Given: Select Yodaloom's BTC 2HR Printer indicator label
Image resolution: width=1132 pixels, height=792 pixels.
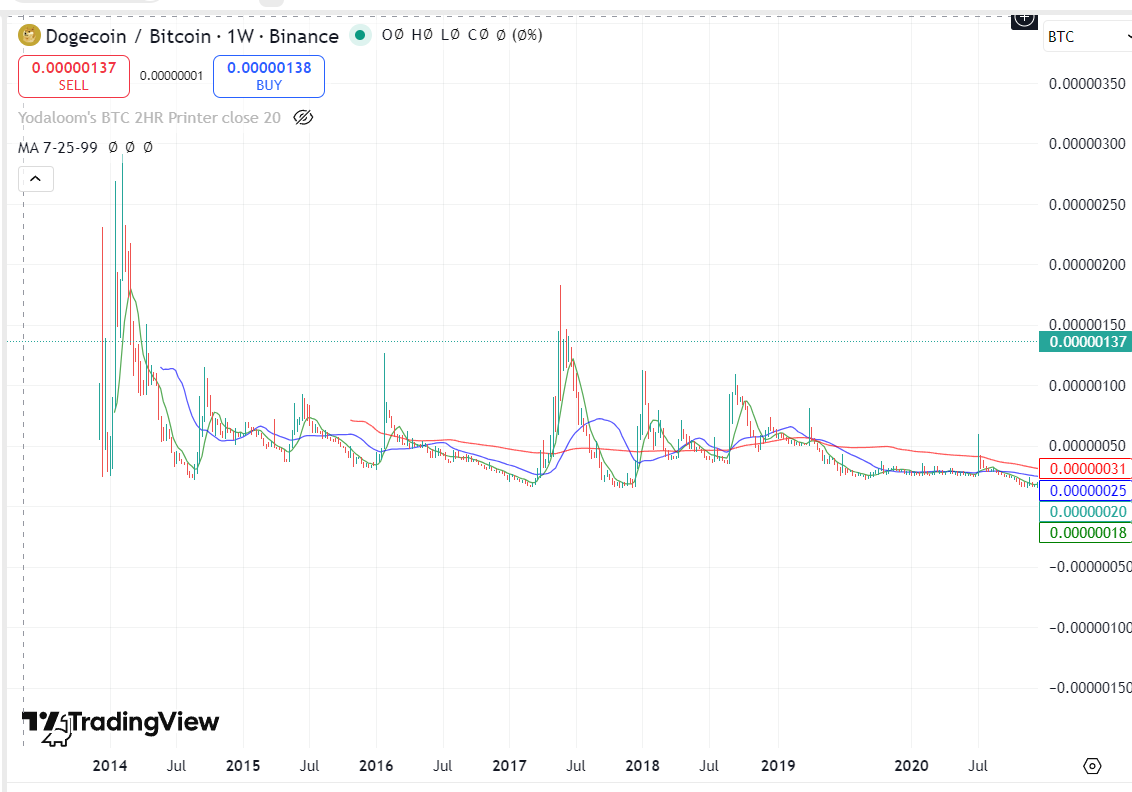Looking at the screenshot, I should point(149,118).
